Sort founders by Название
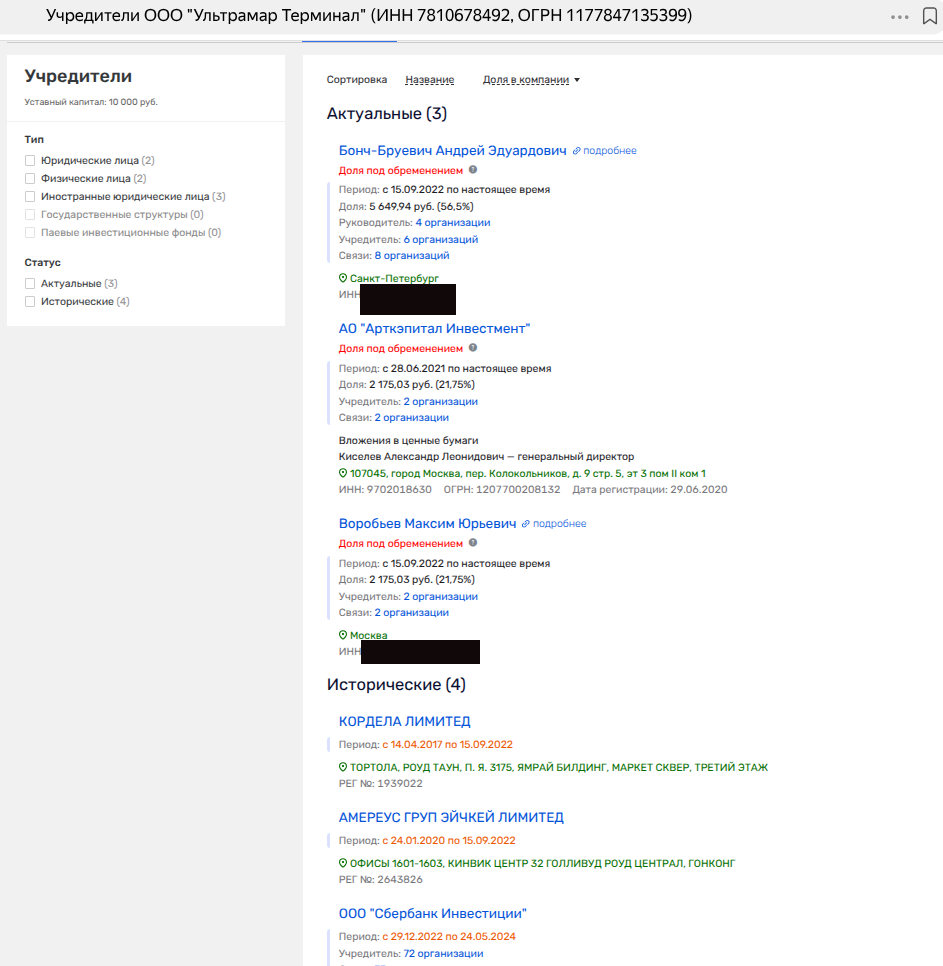 tap(429, 80)
